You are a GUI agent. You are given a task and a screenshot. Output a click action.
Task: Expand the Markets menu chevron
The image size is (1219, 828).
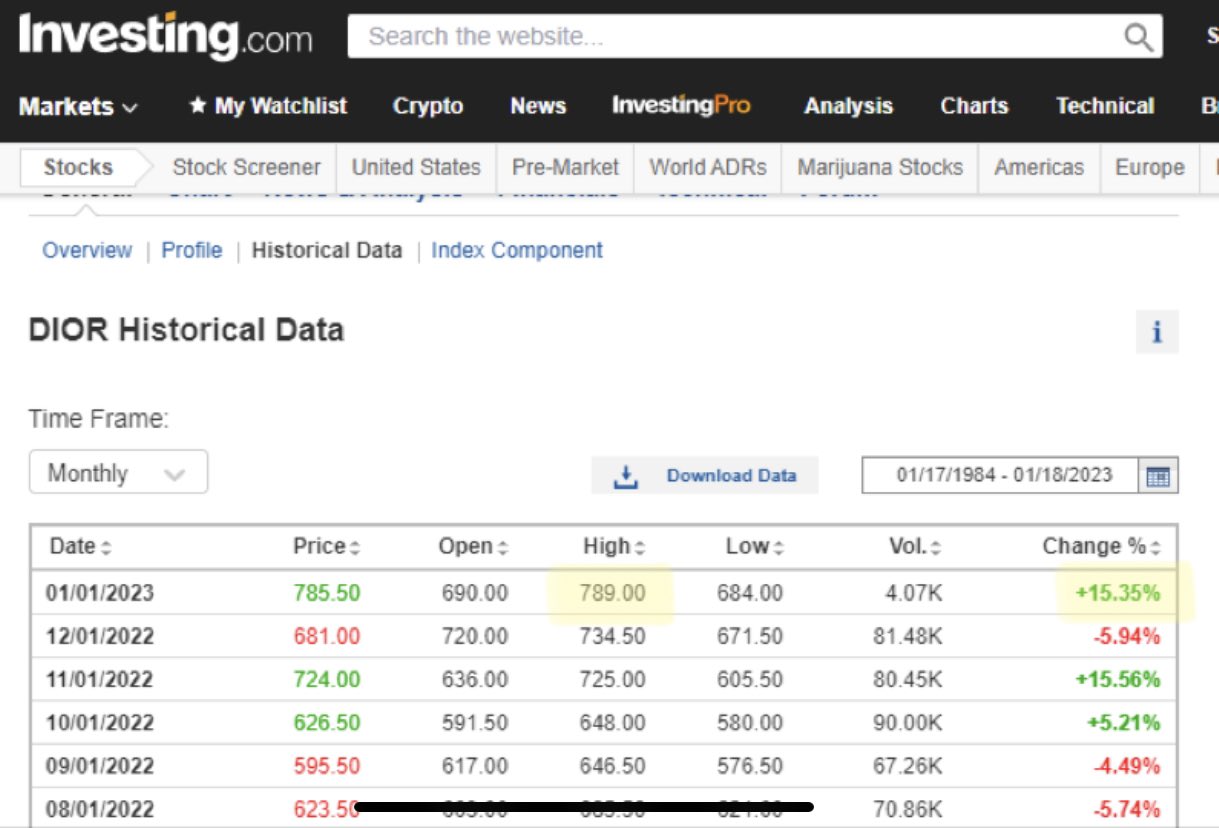click(x=130, y=108)
